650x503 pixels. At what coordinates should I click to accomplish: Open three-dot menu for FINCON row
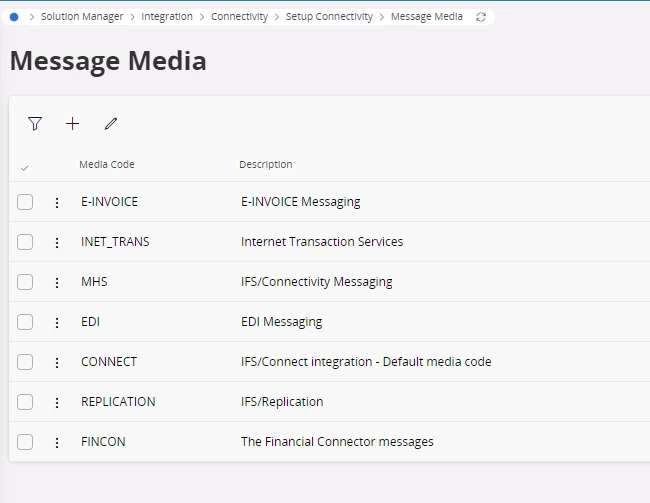click(57, 442)
